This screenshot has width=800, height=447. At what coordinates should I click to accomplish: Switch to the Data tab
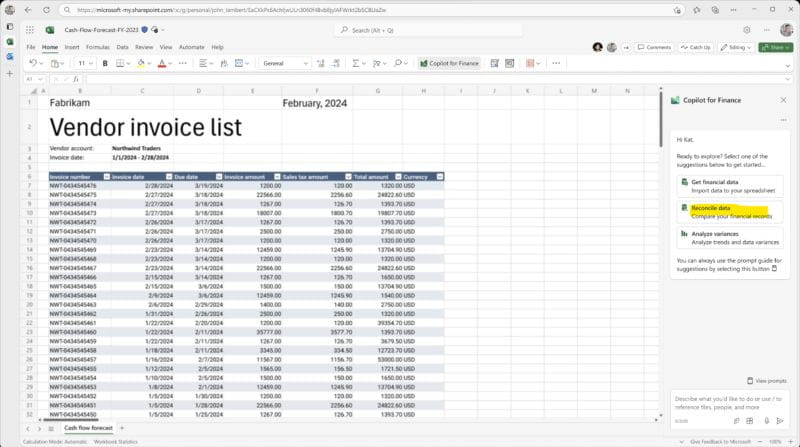click(122, 47)
